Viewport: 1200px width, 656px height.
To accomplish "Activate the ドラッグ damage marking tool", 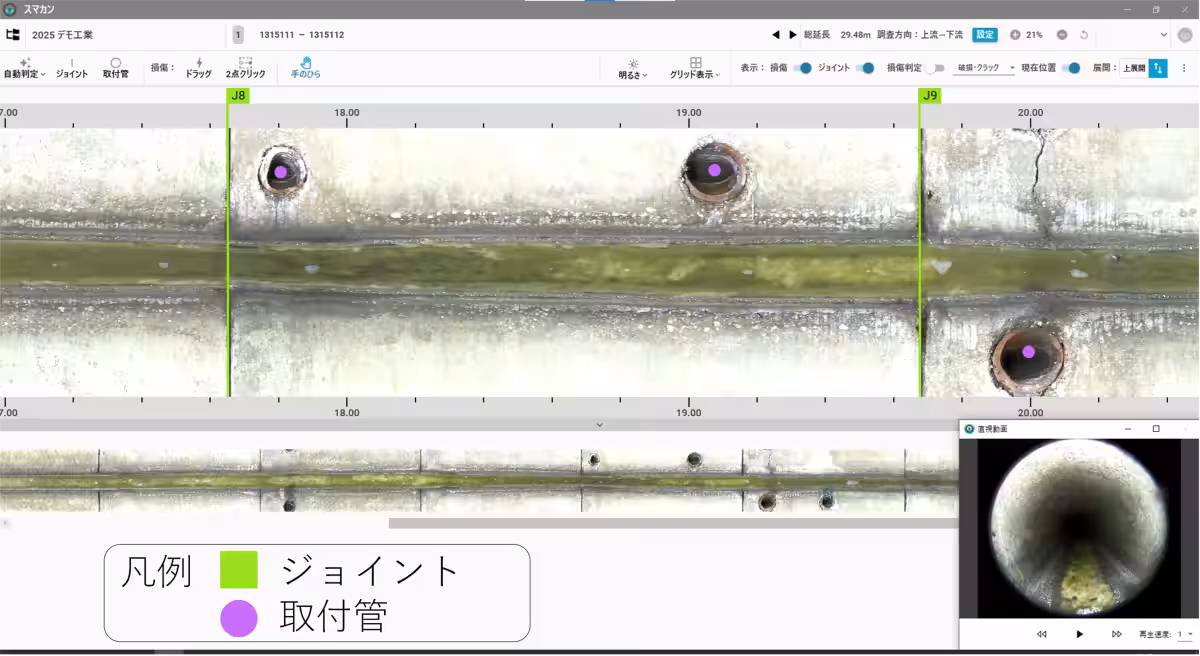I will [198, 68].
